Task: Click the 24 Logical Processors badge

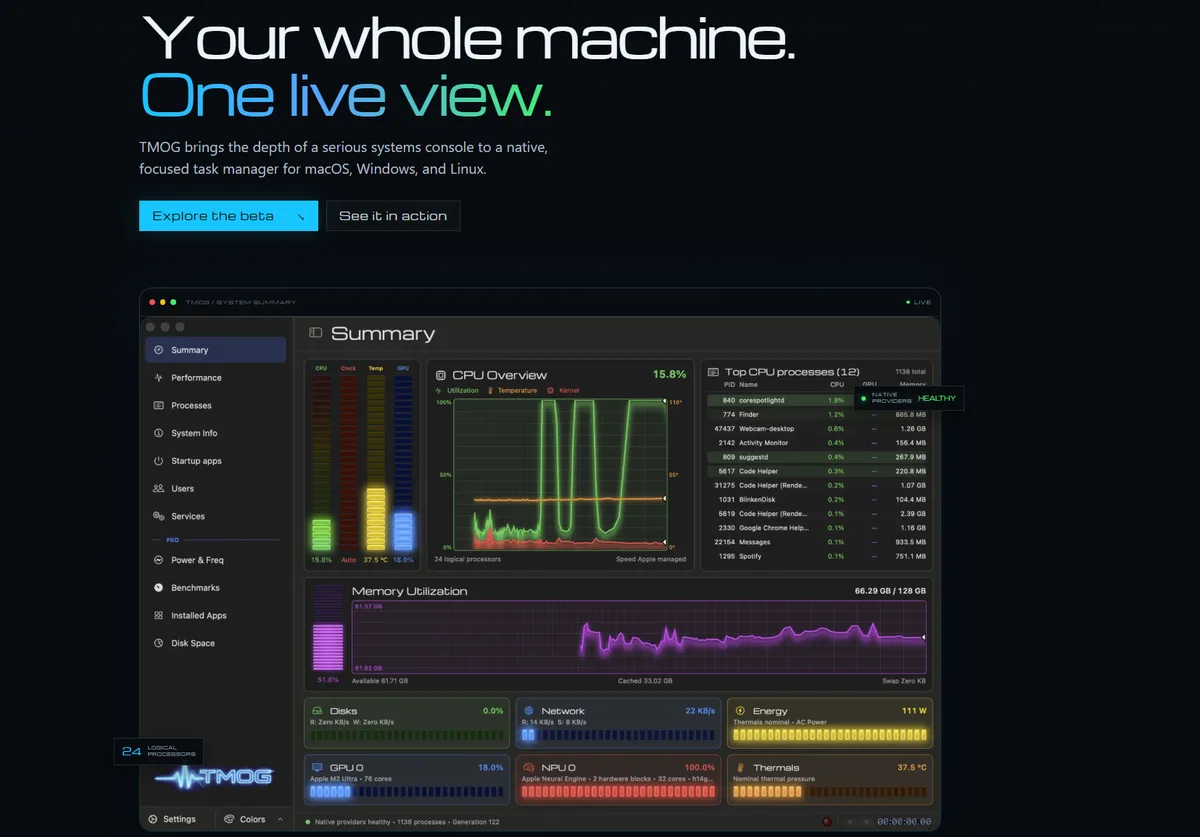Action: click(x=158, y=752)
